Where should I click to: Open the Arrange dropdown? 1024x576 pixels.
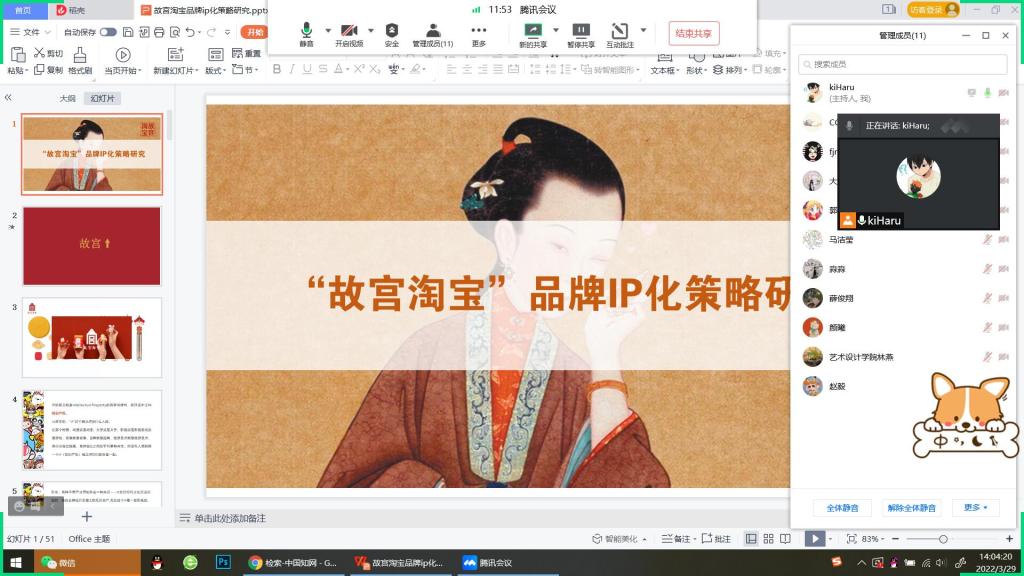point(729,70)
